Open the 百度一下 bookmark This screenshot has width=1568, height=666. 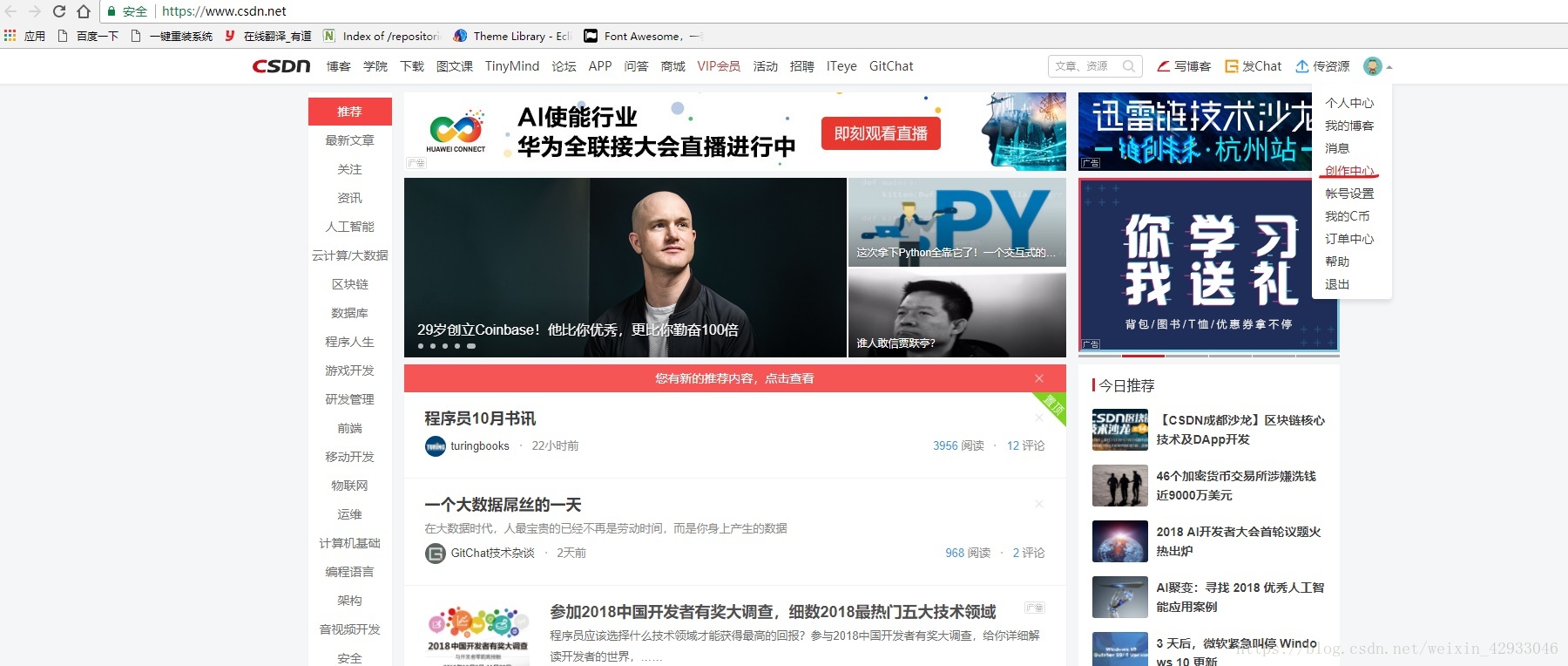pos(88,36)
